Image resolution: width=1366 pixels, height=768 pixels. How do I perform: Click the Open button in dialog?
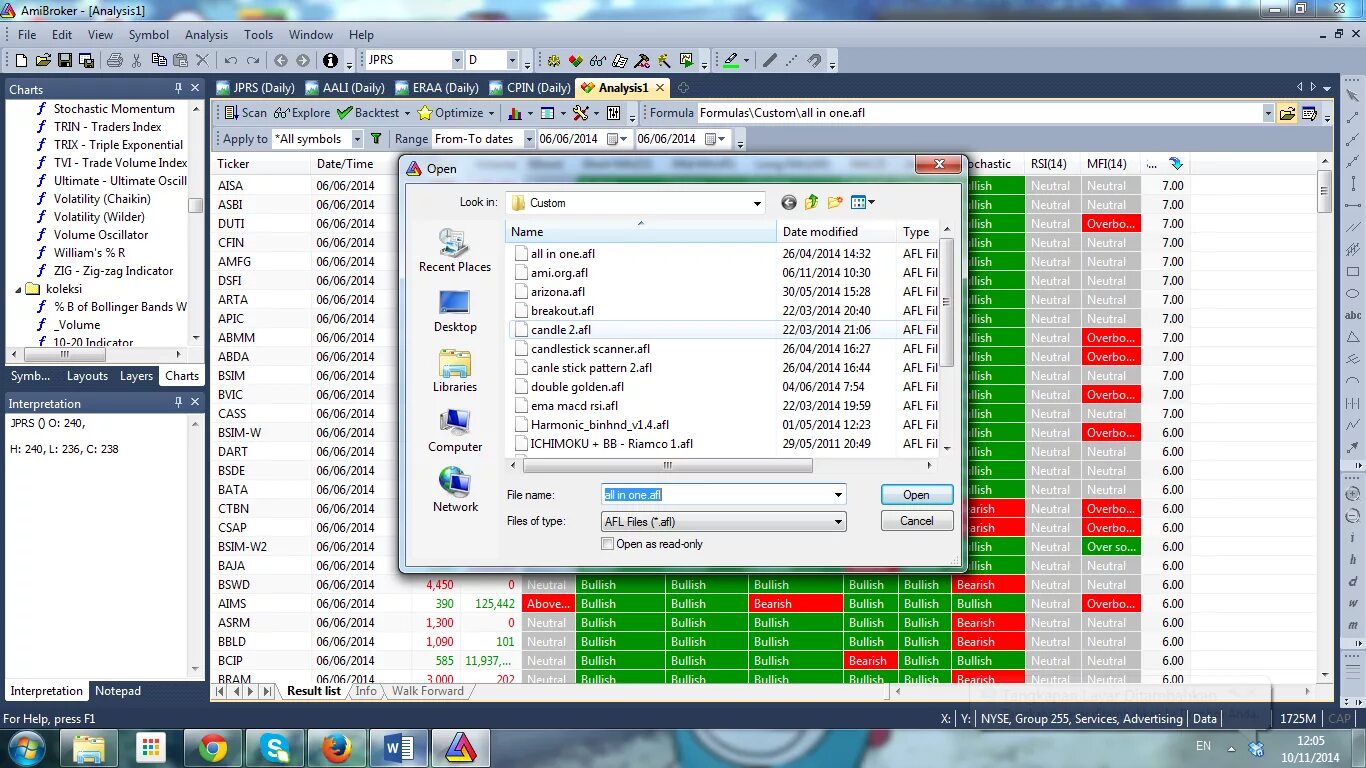pos(916,495)
